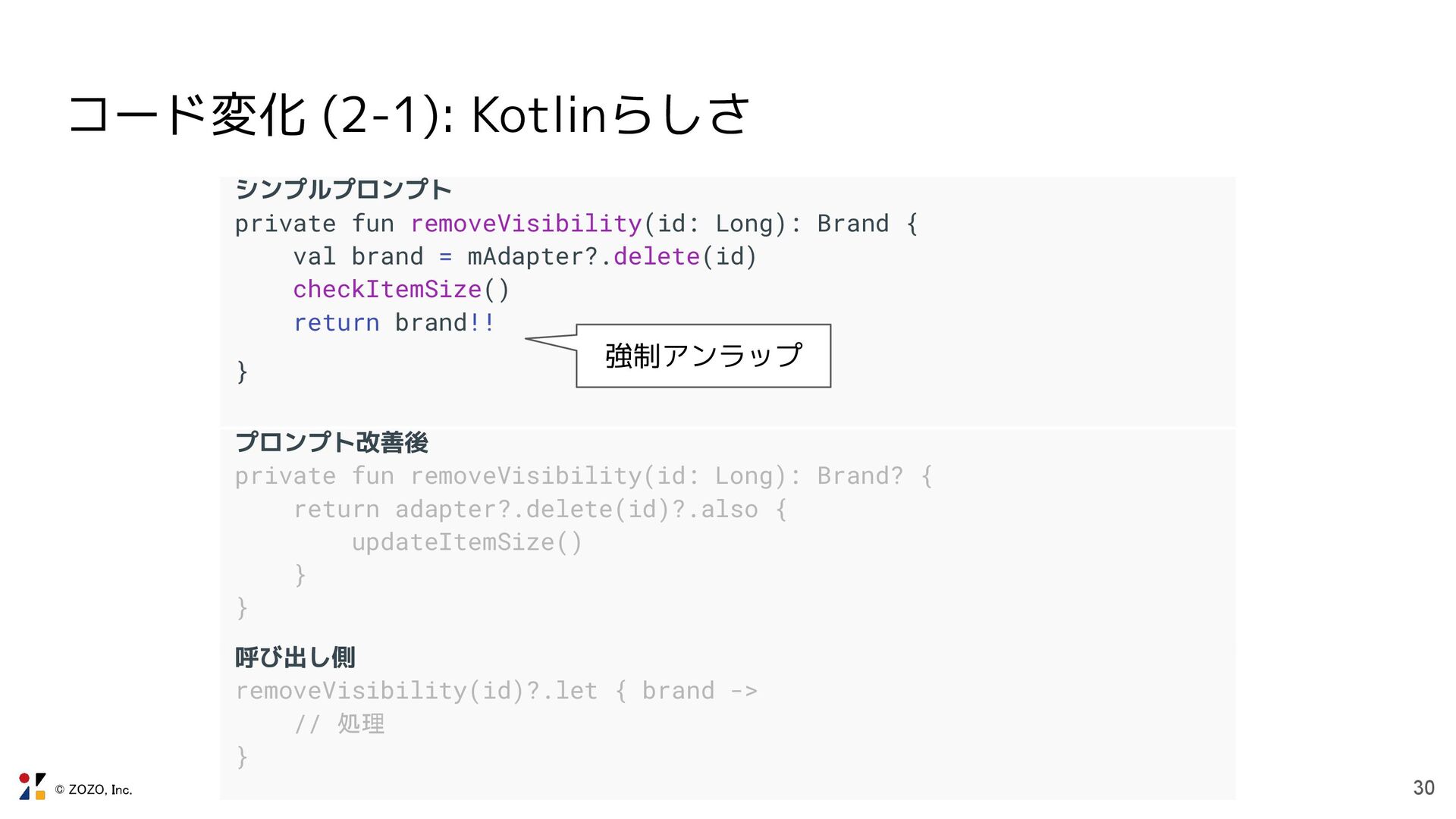
Task: Click the プロンプト改善後 heading
Action: [x=331, y=441]
